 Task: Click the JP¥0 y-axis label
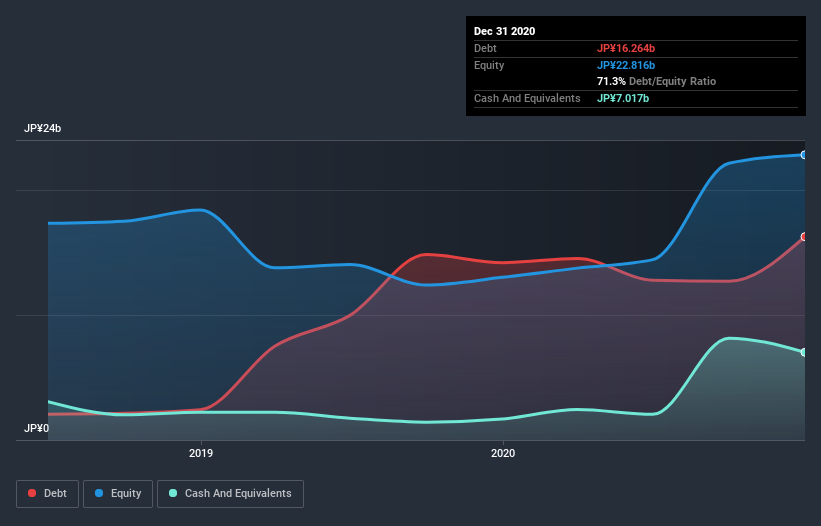(x=36, y=428)
